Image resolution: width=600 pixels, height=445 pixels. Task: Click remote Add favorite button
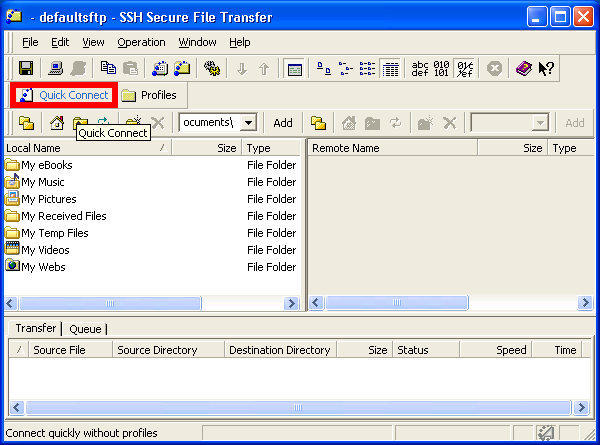click(x=575, y=123)
